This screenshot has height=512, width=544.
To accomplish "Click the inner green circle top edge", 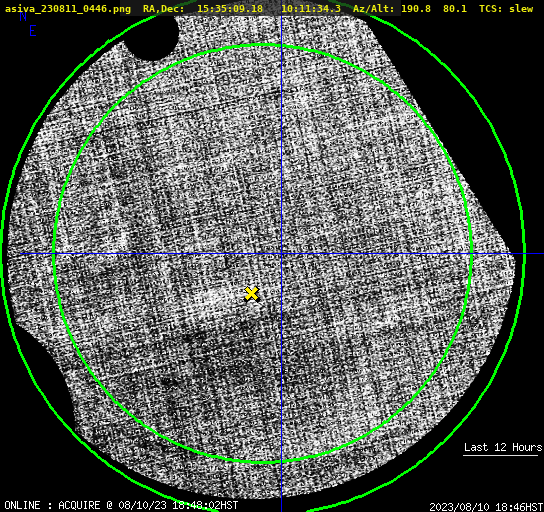I will (263, 45).
